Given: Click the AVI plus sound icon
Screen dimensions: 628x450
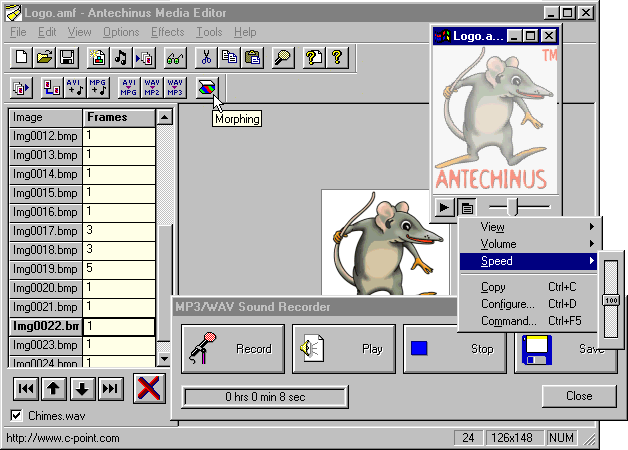Looking at the screenshot, I should [75, 87].
